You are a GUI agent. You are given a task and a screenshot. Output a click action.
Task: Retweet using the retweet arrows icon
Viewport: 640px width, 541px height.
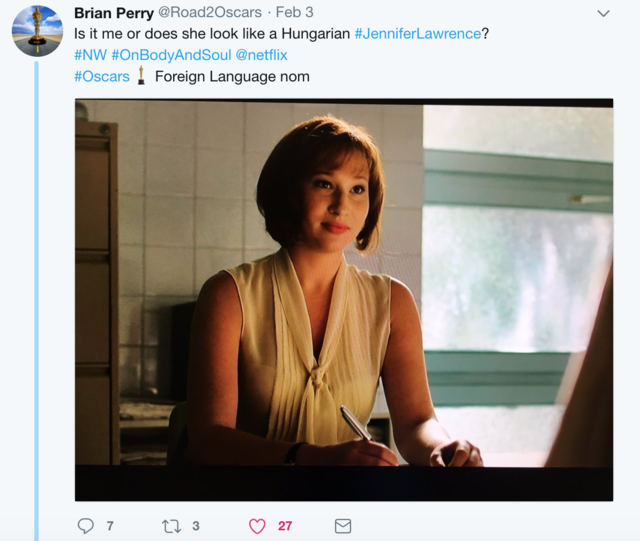click(x=171, y=526)
